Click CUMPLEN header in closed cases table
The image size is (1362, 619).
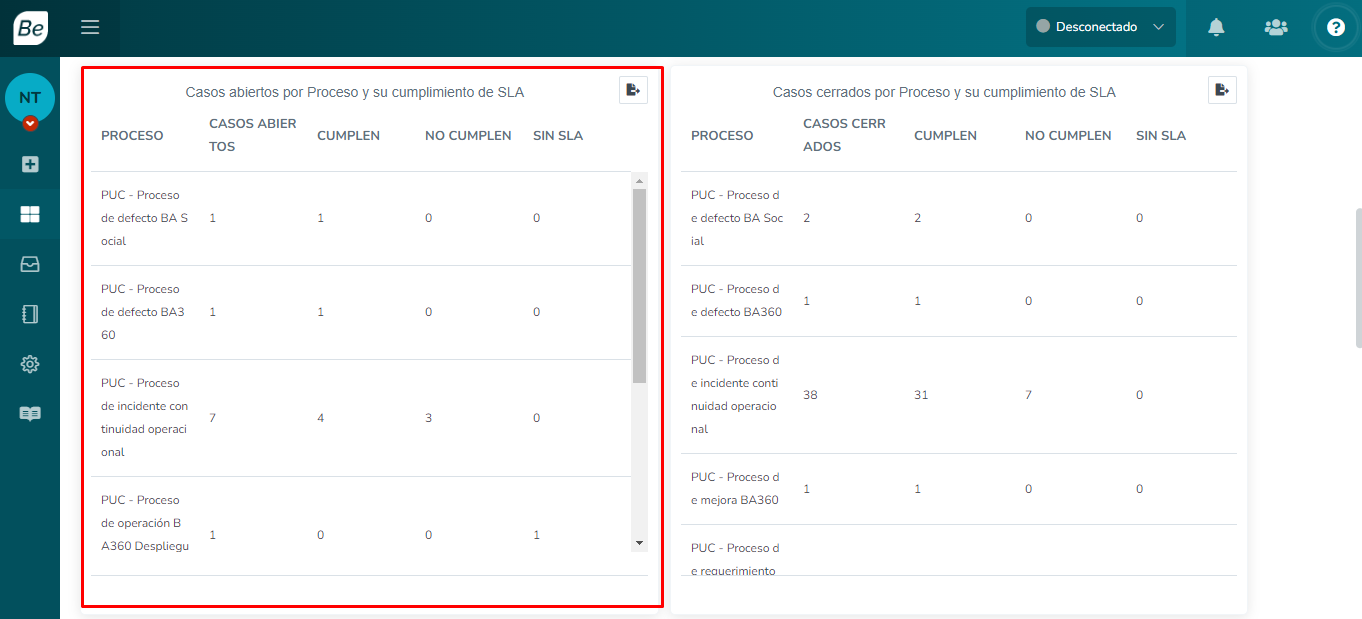945,135
